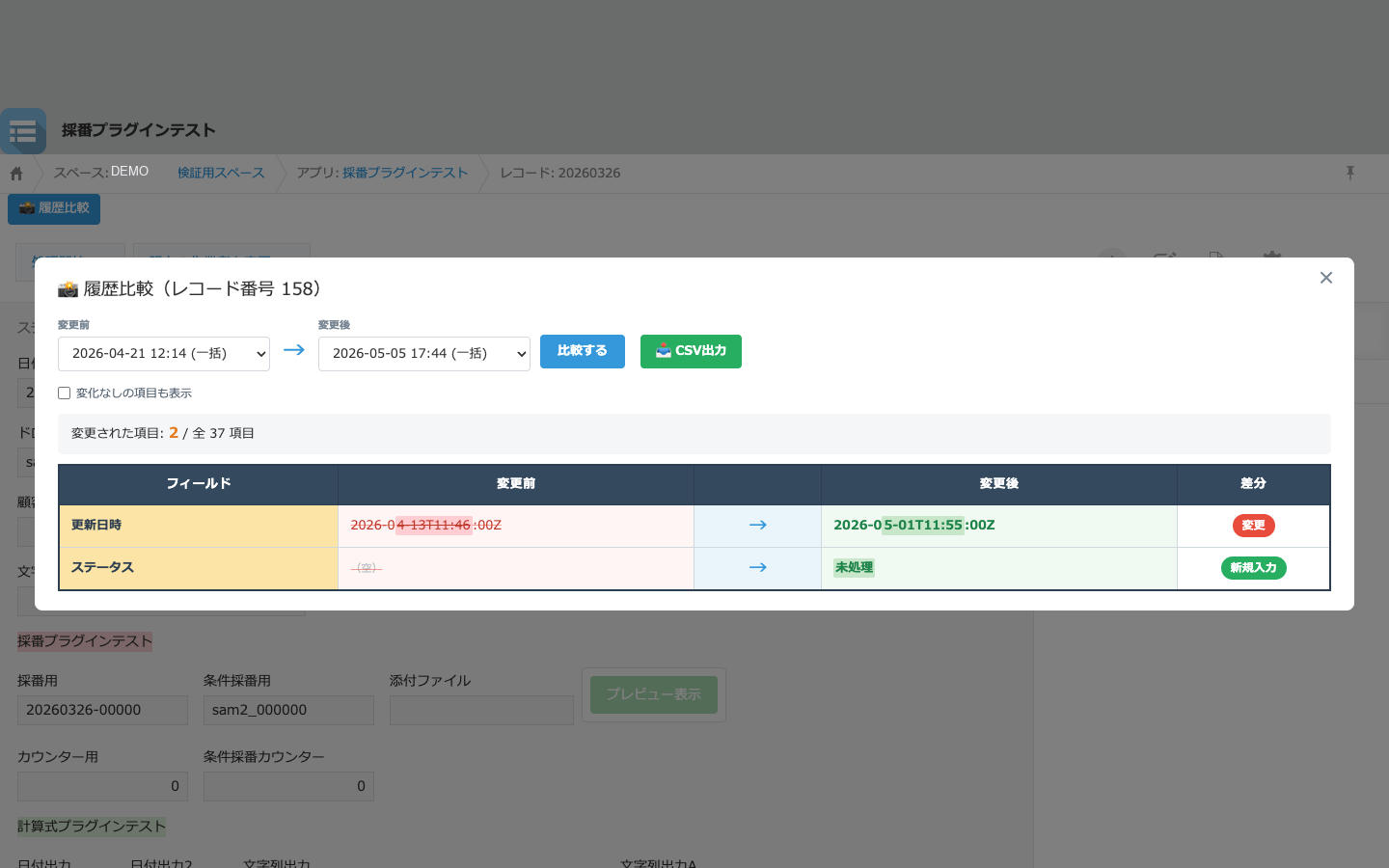Select the ステータス field cell

click(x=199, y=568)
